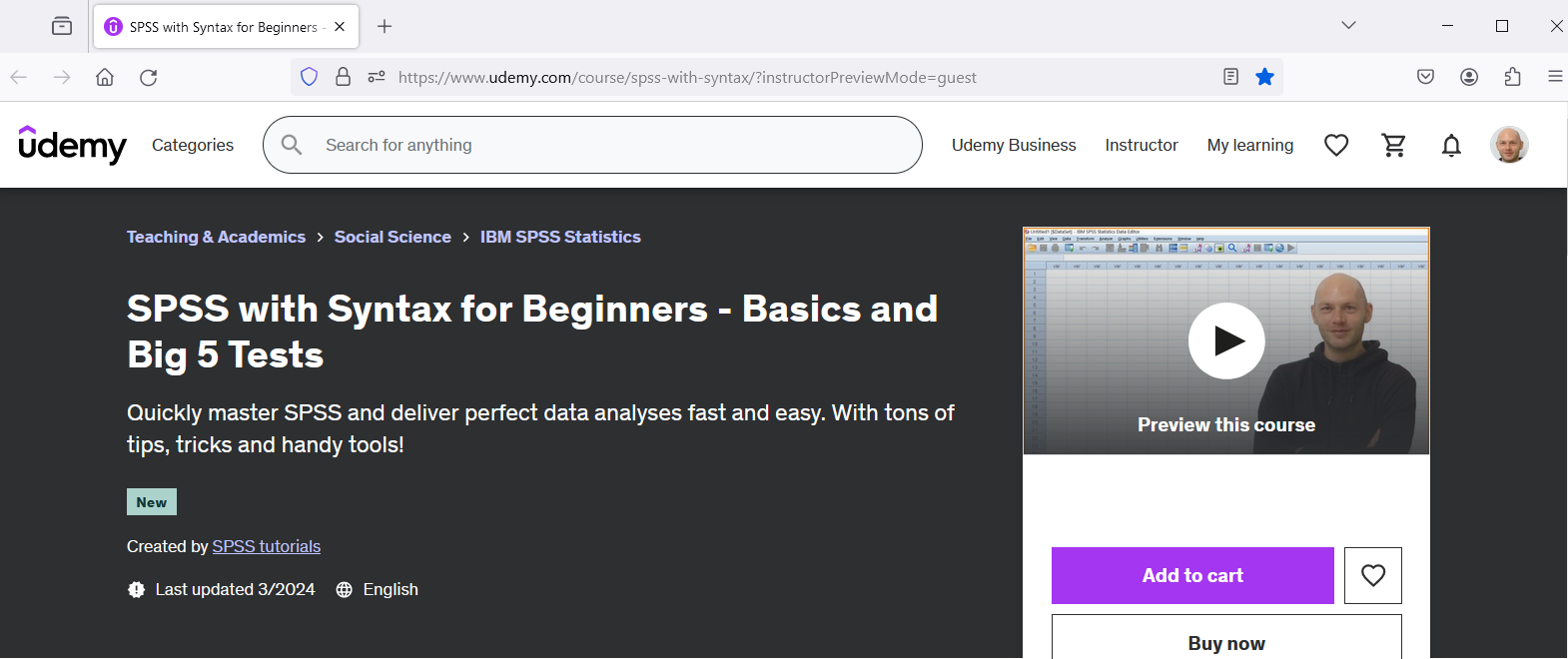Open the list all tabs dropdown
This screenshot has height=659, width=1568.
1348,26
